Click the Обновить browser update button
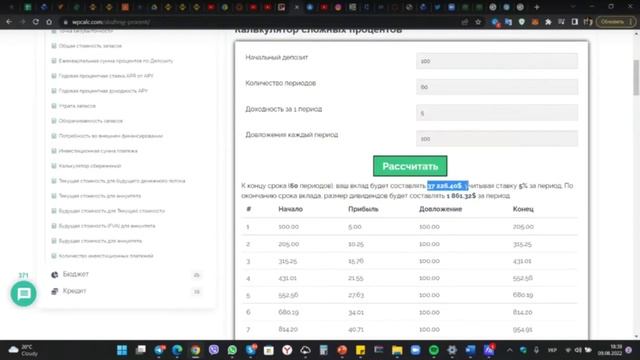Screen dimensions: 640x360 [616, 22]
